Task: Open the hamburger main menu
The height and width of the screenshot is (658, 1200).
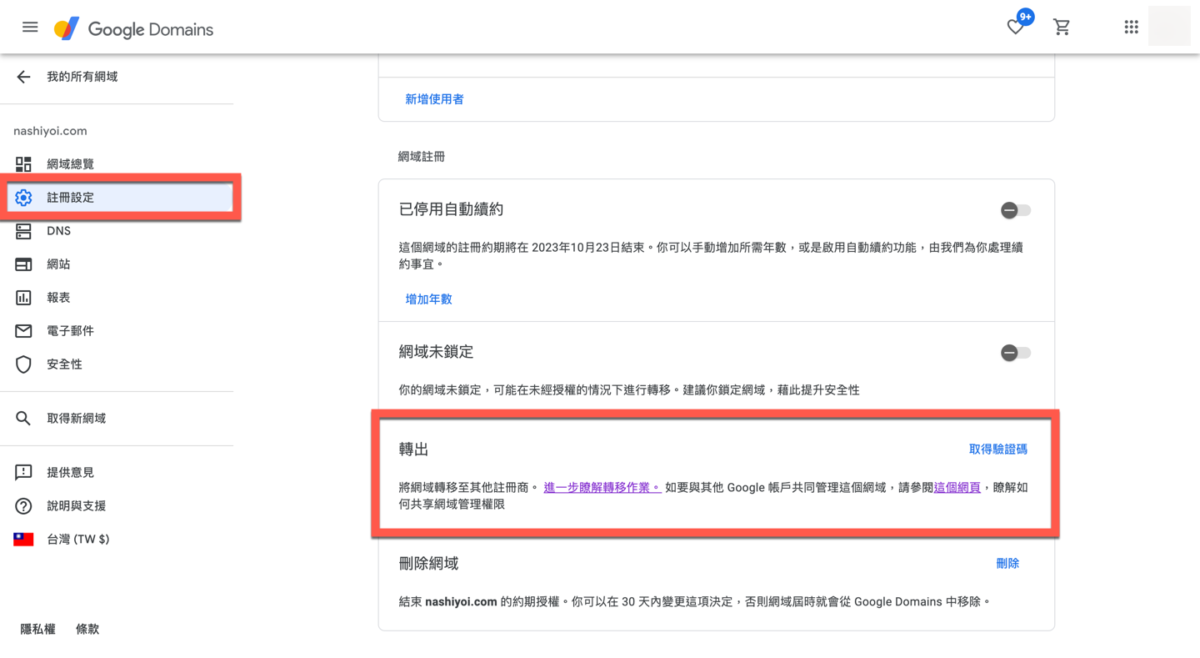Action: [30, 27]
